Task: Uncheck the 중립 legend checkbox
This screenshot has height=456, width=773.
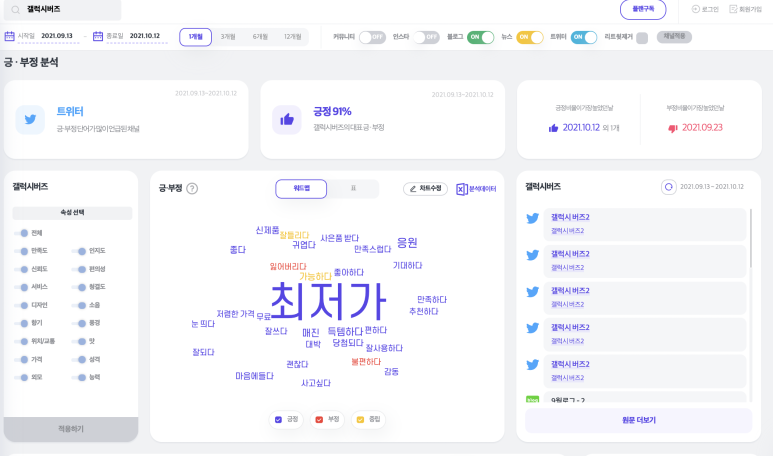Action: pyautogui.click(x=360, y=420)
